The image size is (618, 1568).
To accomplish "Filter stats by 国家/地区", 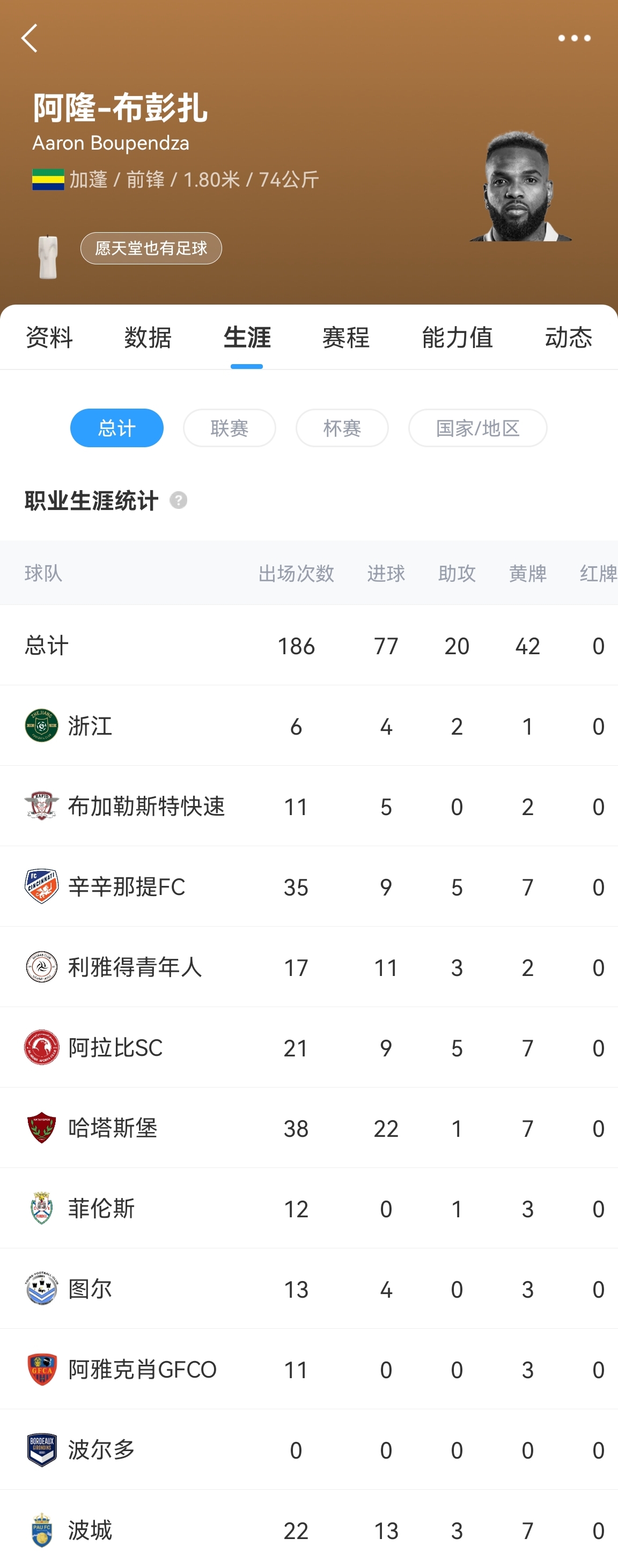I will pyautogui.click(x=478, y=428).
